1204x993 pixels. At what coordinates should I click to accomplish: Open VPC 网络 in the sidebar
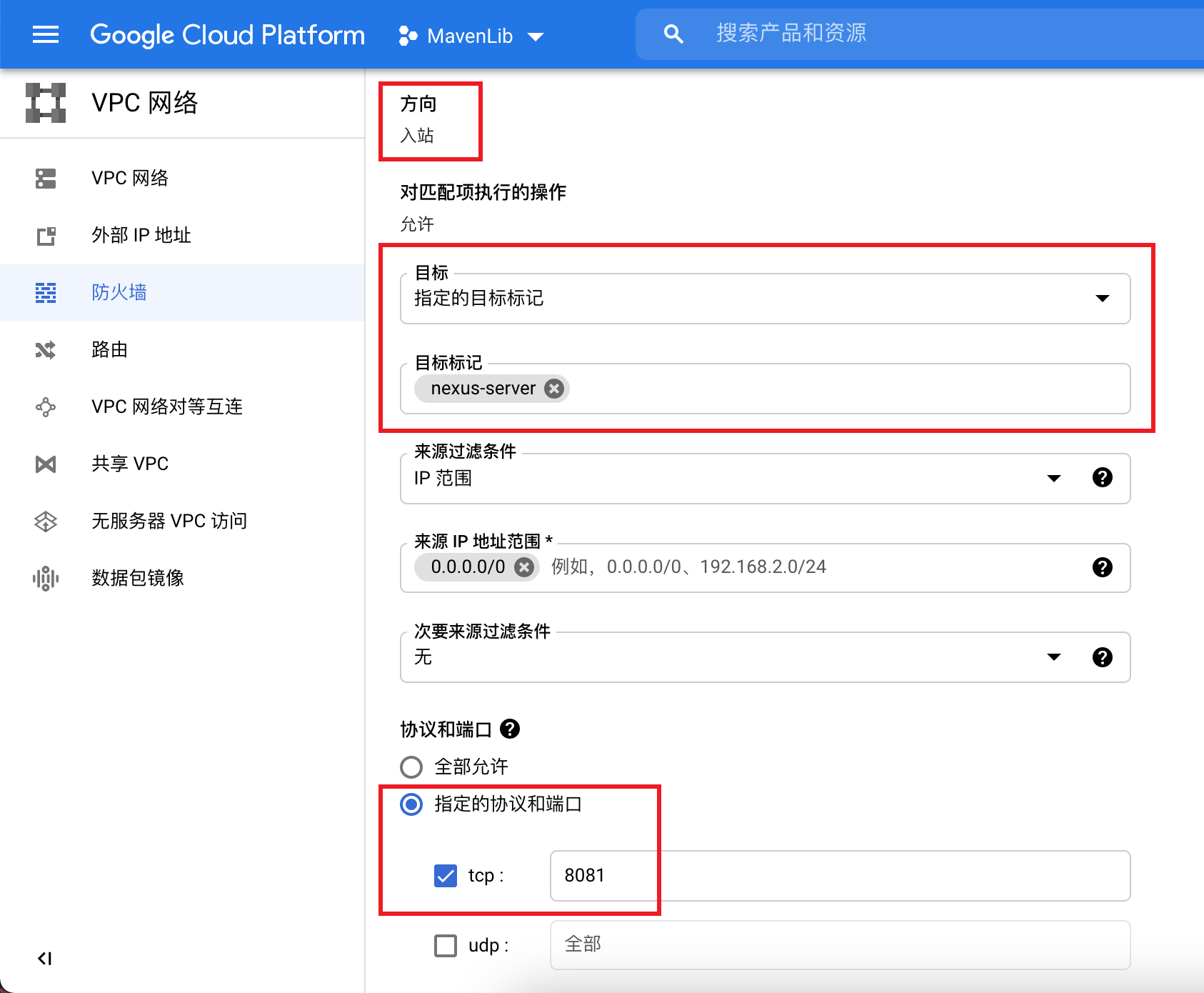182,178
